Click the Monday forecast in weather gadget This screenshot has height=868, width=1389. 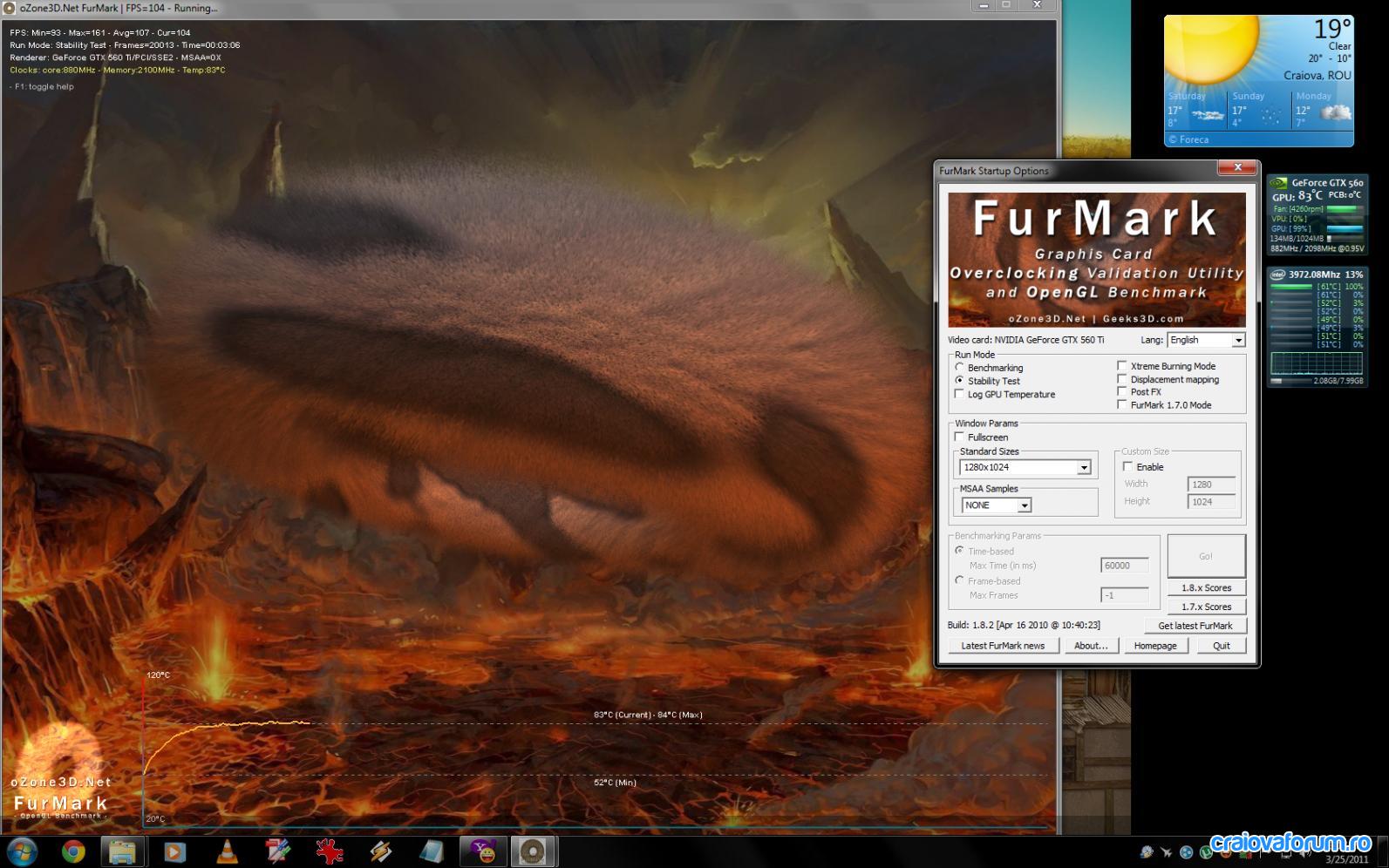1322,110
